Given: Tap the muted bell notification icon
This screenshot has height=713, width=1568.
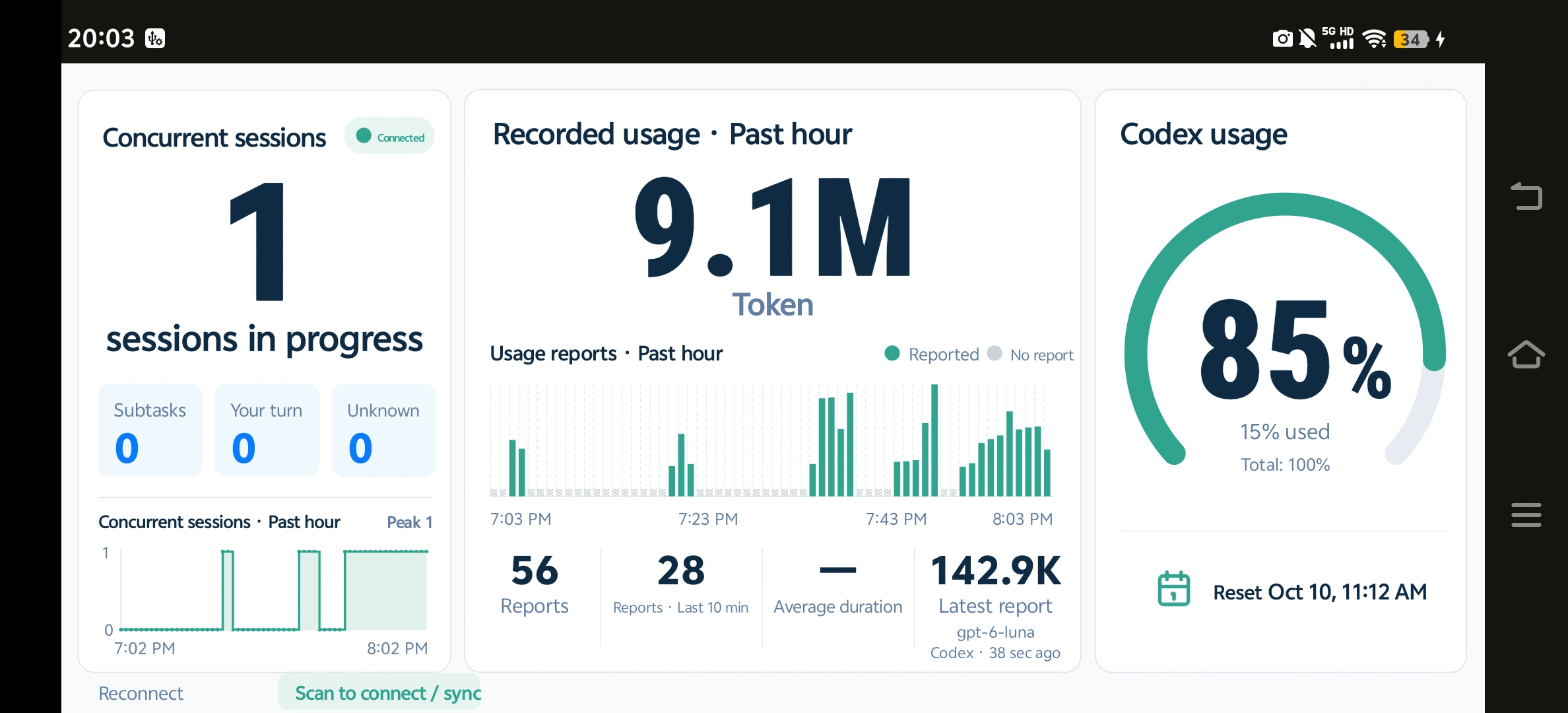Looking at the screenshot, I should click(1307, 39).
